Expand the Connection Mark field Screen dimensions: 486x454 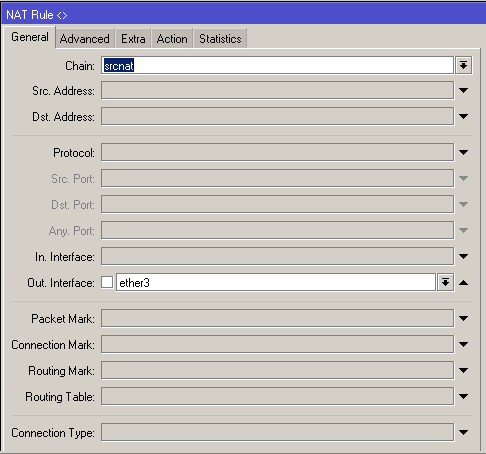click(463, 344)
